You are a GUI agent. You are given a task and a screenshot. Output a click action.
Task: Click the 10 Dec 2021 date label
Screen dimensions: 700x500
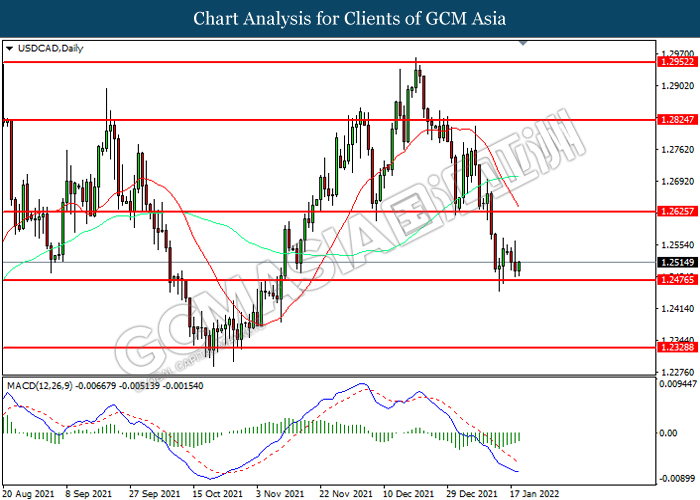pyautogui.click(x=408, y=494)
